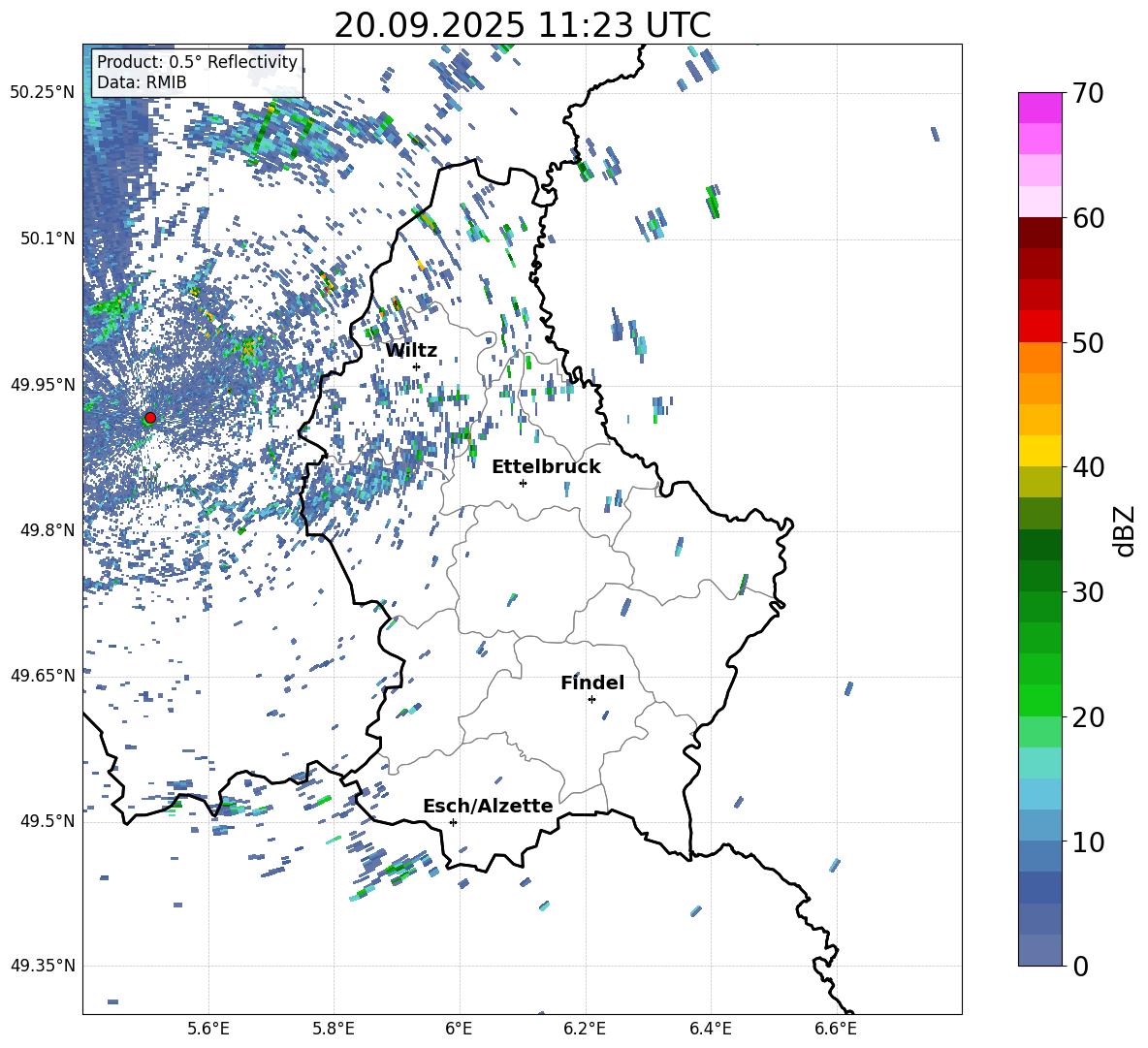The width and height of the screenshot is (1148, 1048).
Task: Click the title 20.09.2025 11:23 UTC
Action: click(x=523, y=25)
